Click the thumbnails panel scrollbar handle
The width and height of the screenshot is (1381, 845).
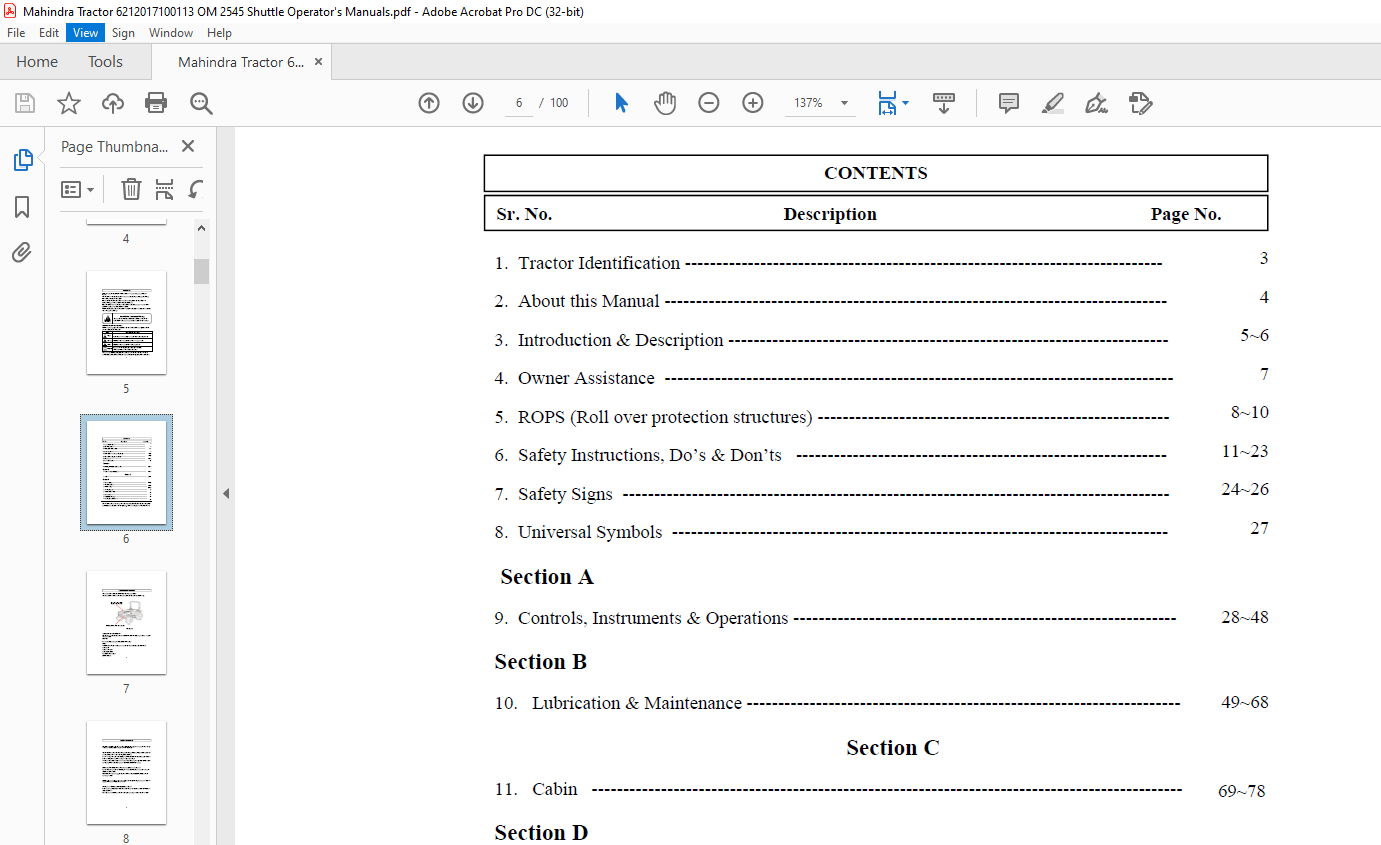coord(201,271)
